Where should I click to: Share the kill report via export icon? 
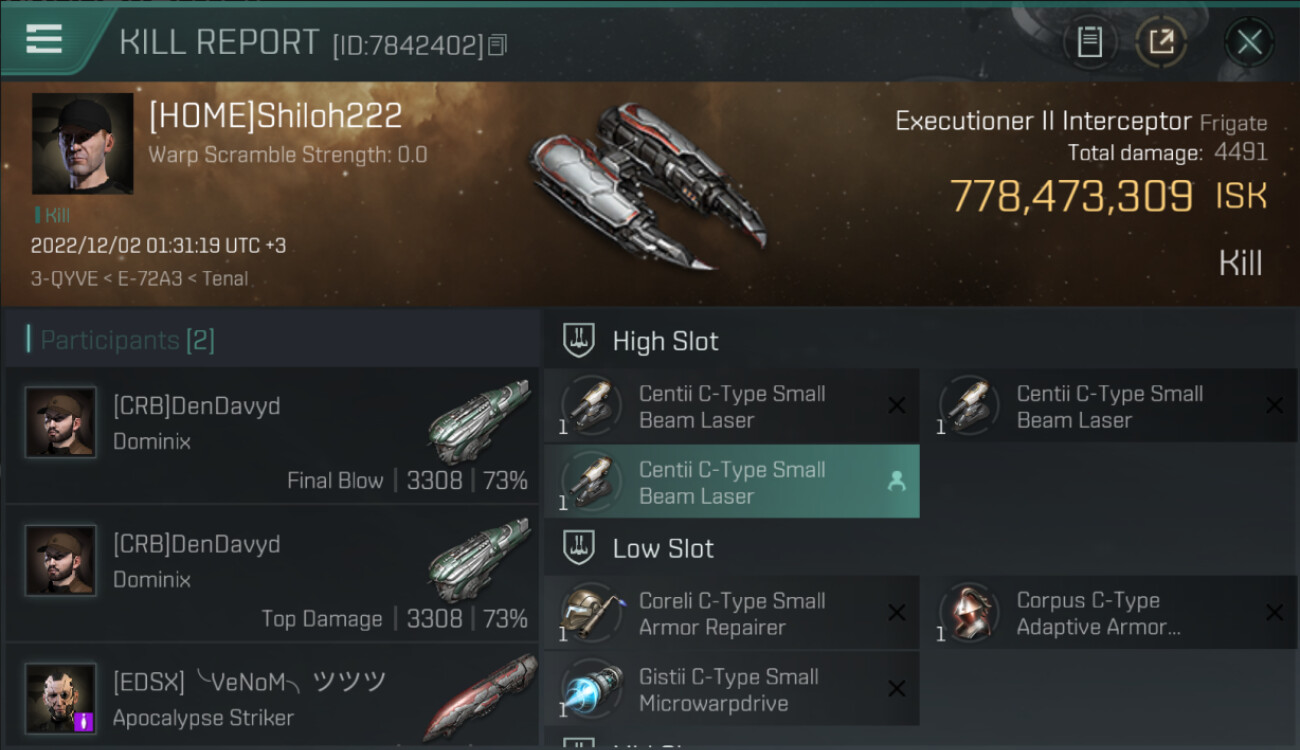point(1161,42)
